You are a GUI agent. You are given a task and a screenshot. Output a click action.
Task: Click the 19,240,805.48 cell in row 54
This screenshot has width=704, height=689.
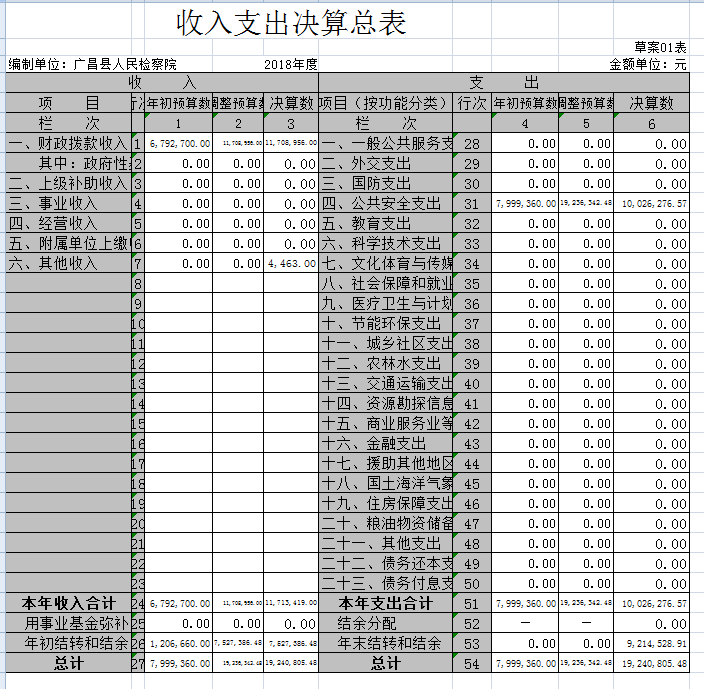pos(651,663)
